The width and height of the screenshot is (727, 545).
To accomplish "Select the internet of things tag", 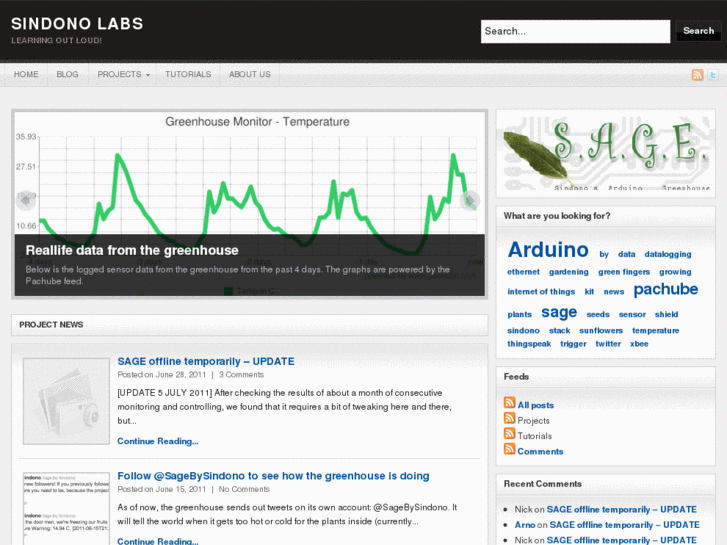I will click(x=541, y=292).
